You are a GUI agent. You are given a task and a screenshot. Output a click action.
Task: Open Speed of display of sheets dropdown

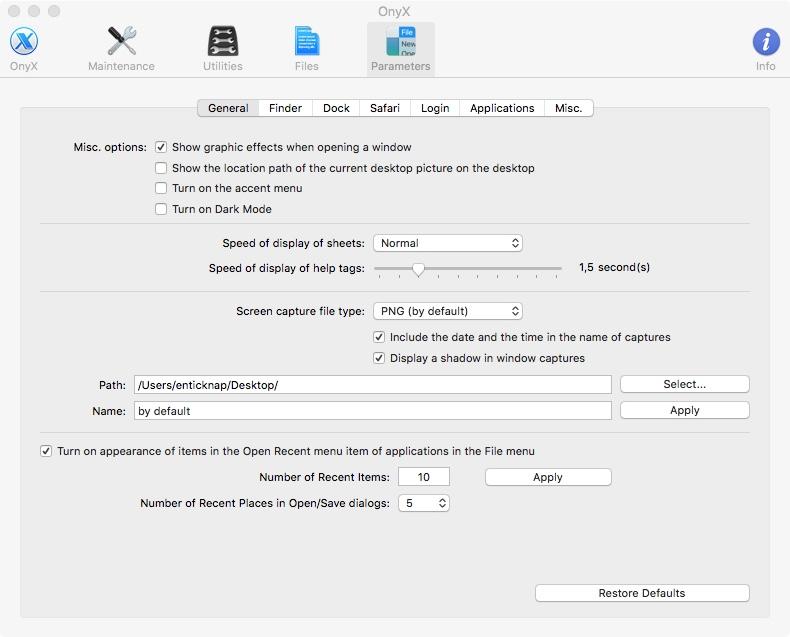[x=448, y=243]
